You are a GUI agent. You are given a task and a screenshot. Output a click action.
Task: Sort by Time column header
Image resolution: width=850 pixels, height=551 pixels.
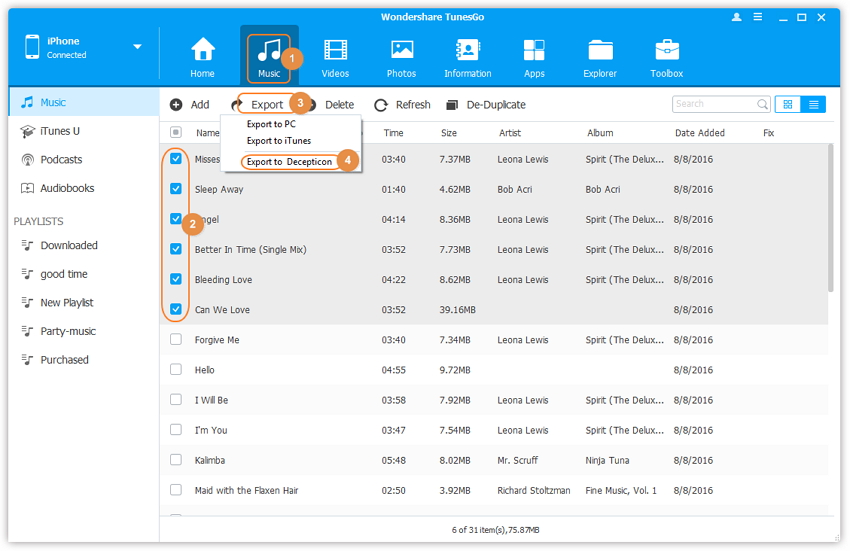[393, 133]
